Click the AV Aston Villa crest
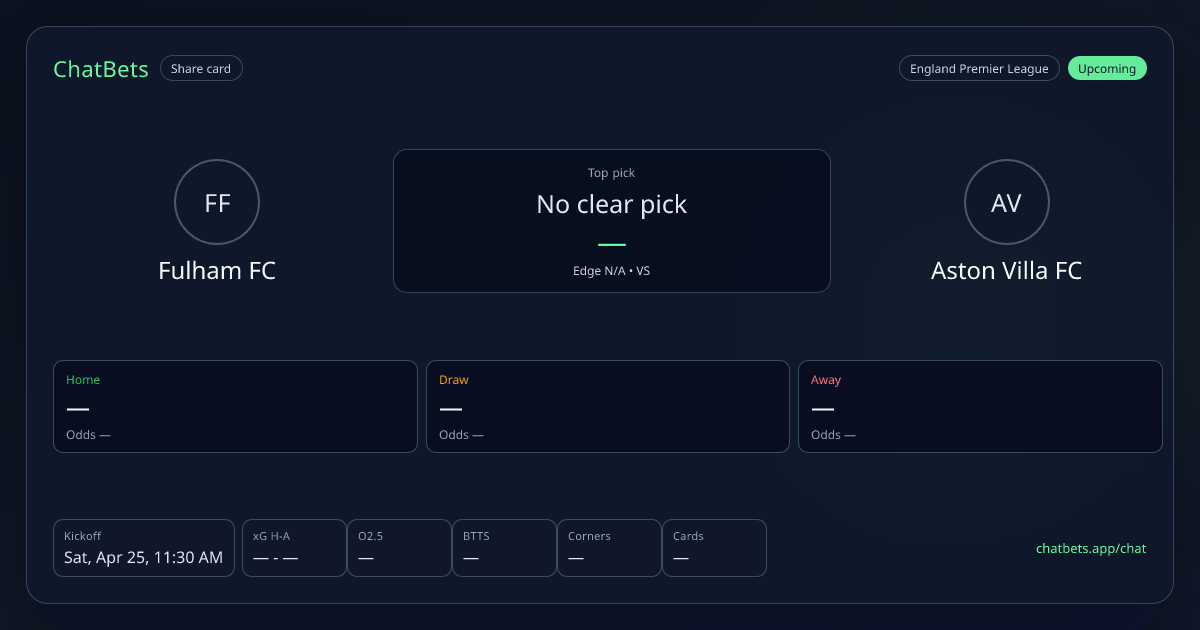The height and width of the screenshot is (630, 1200). [1006, 203]
